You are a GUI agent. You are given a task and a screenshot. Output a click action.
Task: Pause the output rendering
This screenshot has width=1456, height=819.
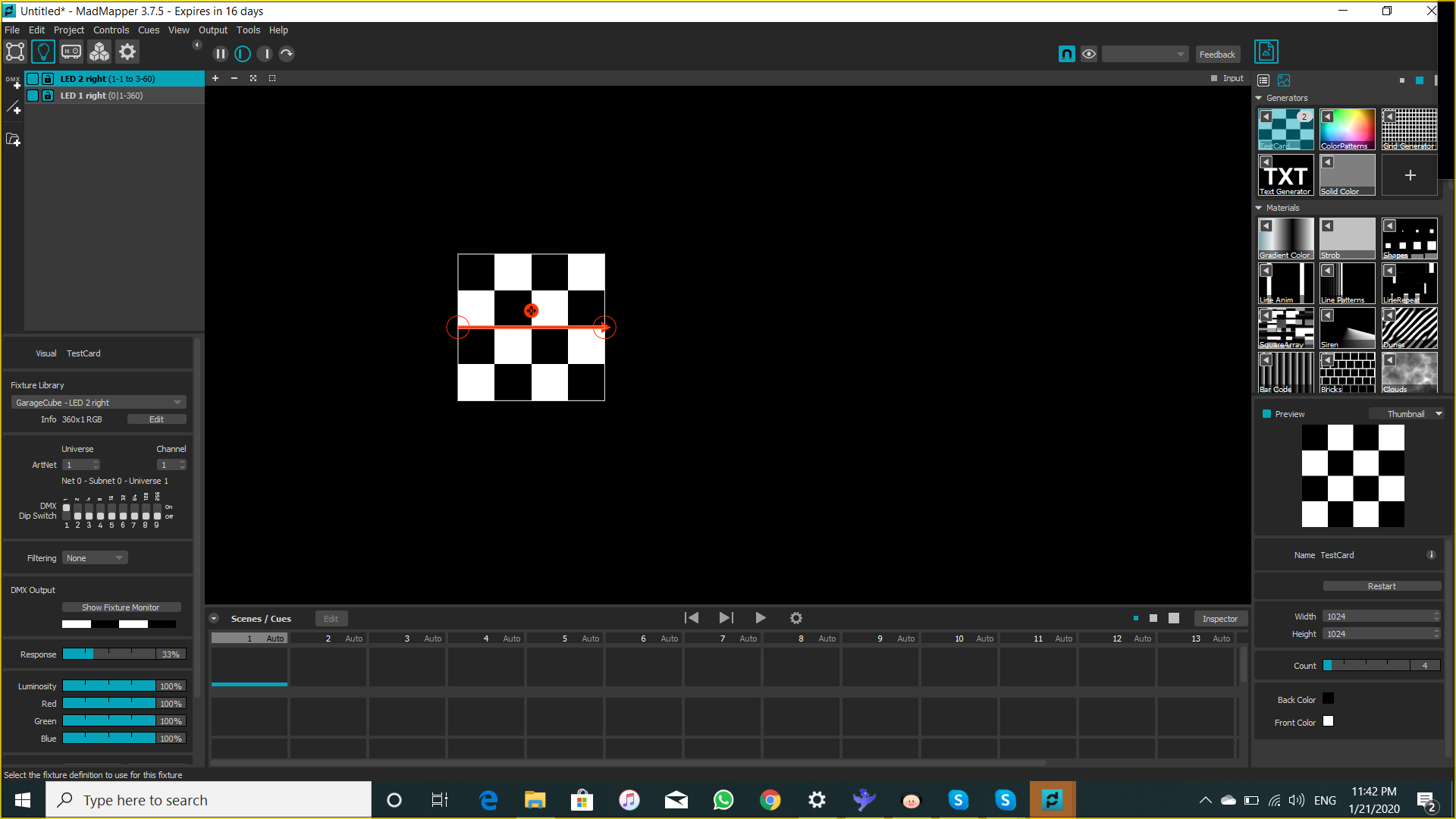pos(221,54)
